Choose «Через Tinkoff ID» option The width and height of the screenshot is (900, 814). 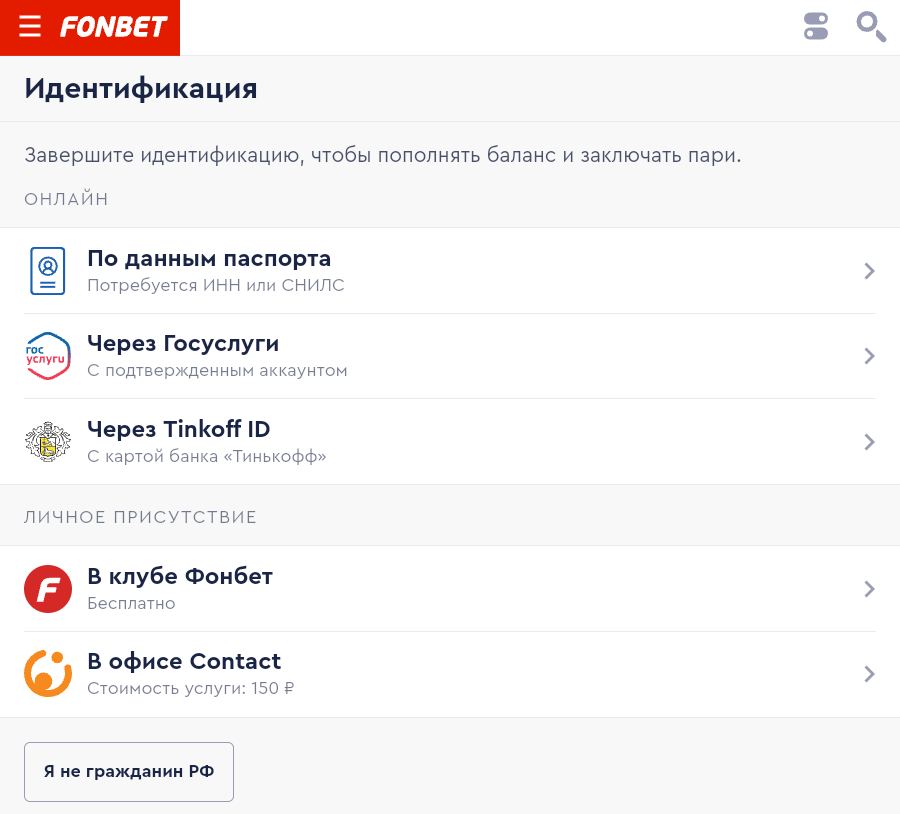pos(179,430)
